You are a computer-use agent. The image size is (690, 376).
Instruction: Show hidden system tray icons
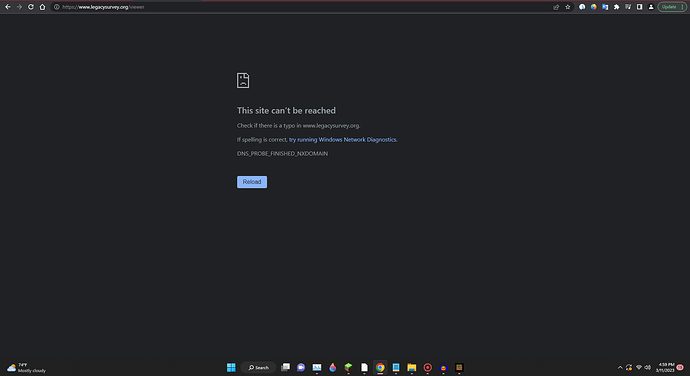coord(620,368)
